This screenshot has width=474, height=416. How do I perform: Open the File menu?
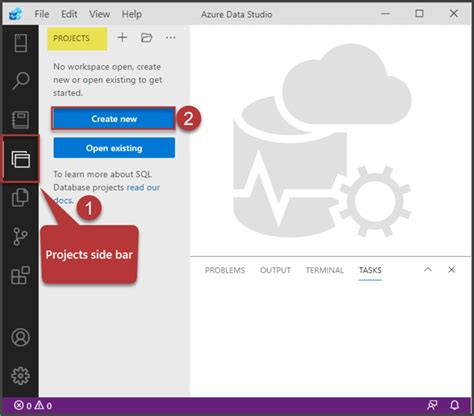tap(42, 14)
